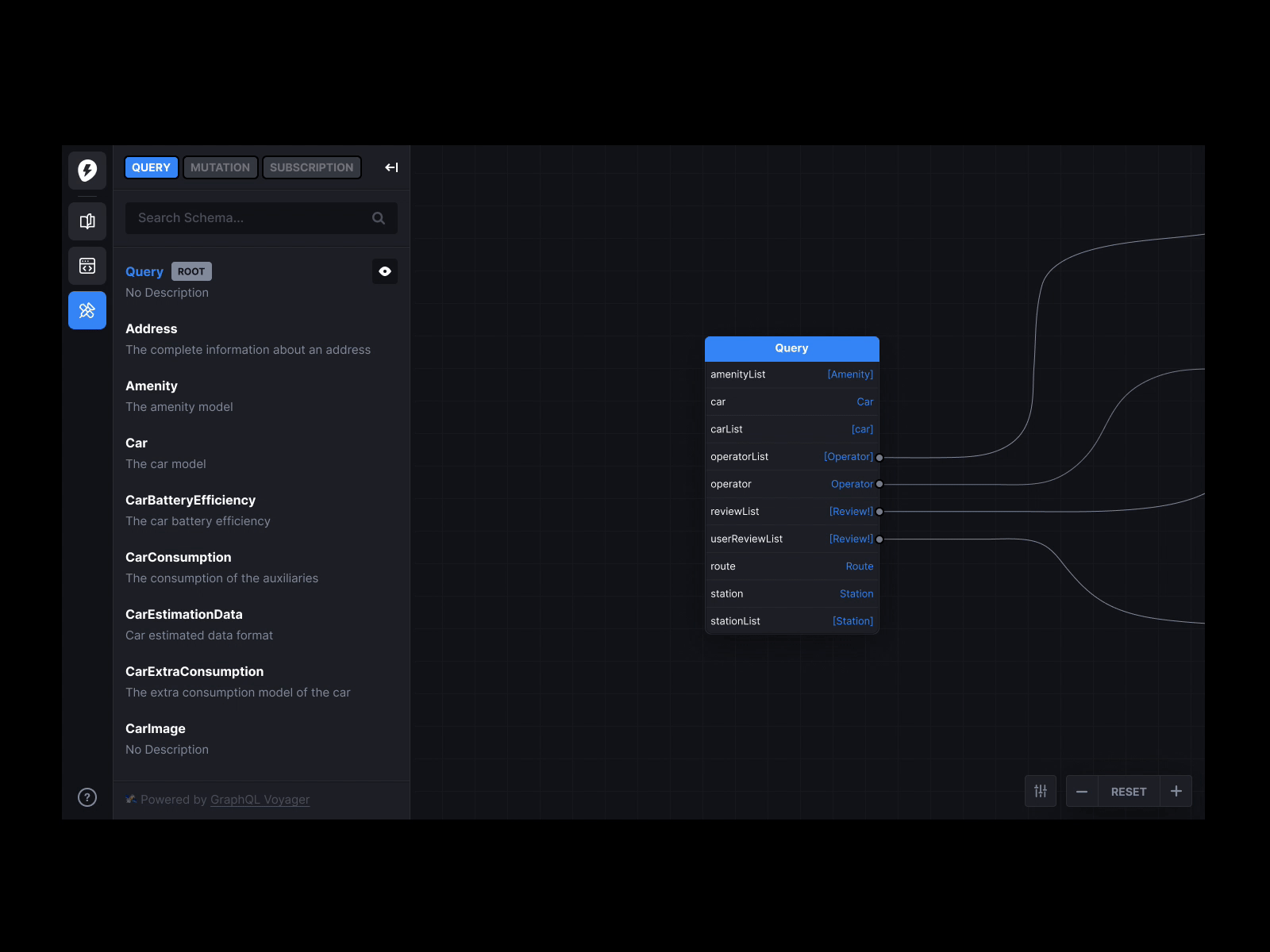This screenshot has height=952, width=1270.
Task: Open graph settings via sliders icon
Action: (x=1041, y=791)
